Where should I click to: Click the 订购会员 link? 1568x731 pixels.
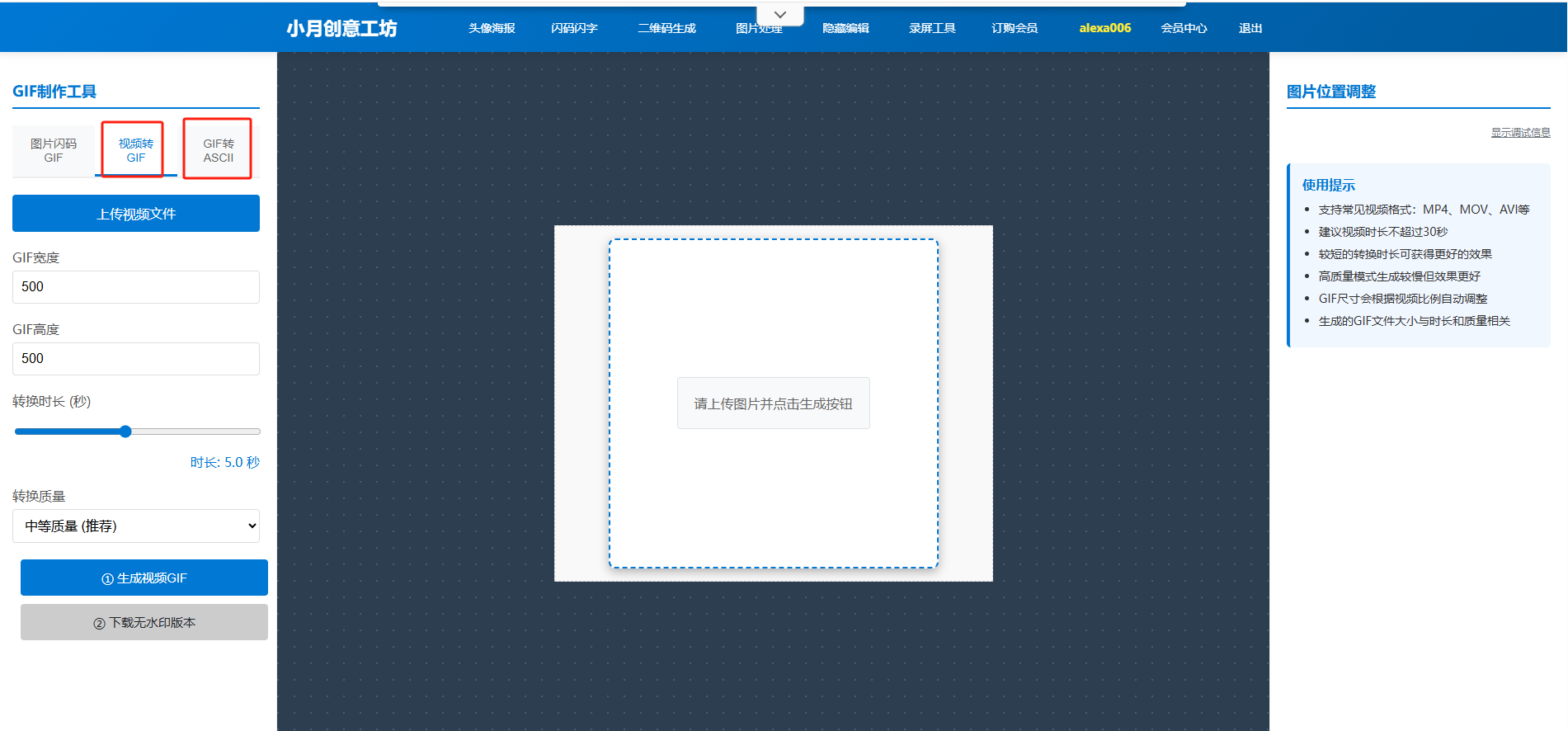coord(1015,28)
